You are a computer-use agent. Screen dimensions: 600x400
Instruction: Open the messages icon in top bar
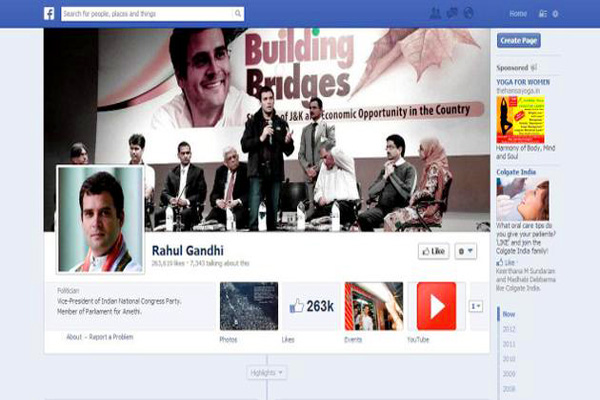[x=452, y=14]
